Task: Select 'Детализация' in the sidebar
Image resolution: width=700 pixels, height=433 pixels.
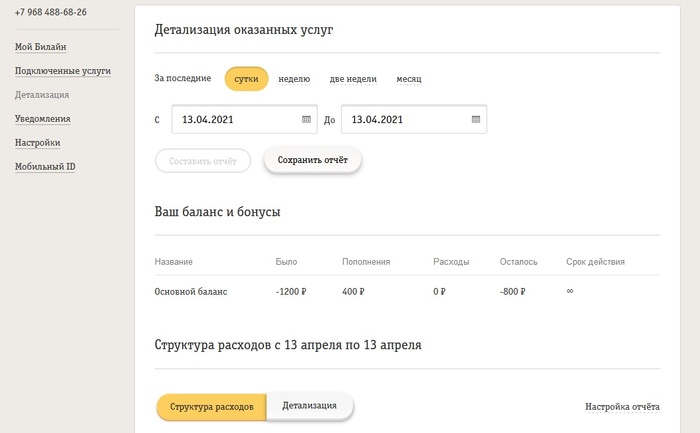Action: pos(42,95)
